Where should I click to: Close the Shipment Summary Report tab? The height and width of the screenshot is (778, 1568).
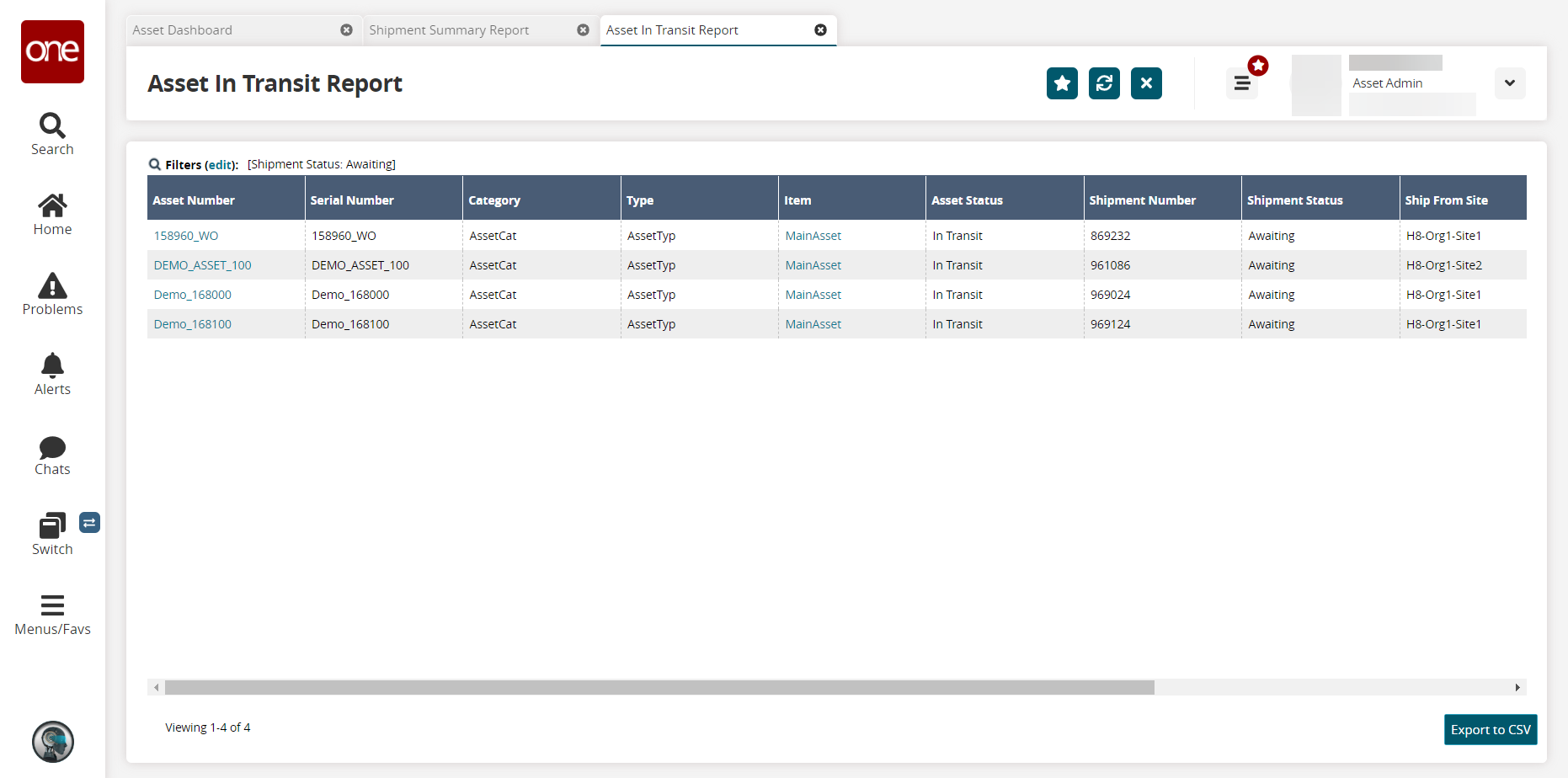583,30
